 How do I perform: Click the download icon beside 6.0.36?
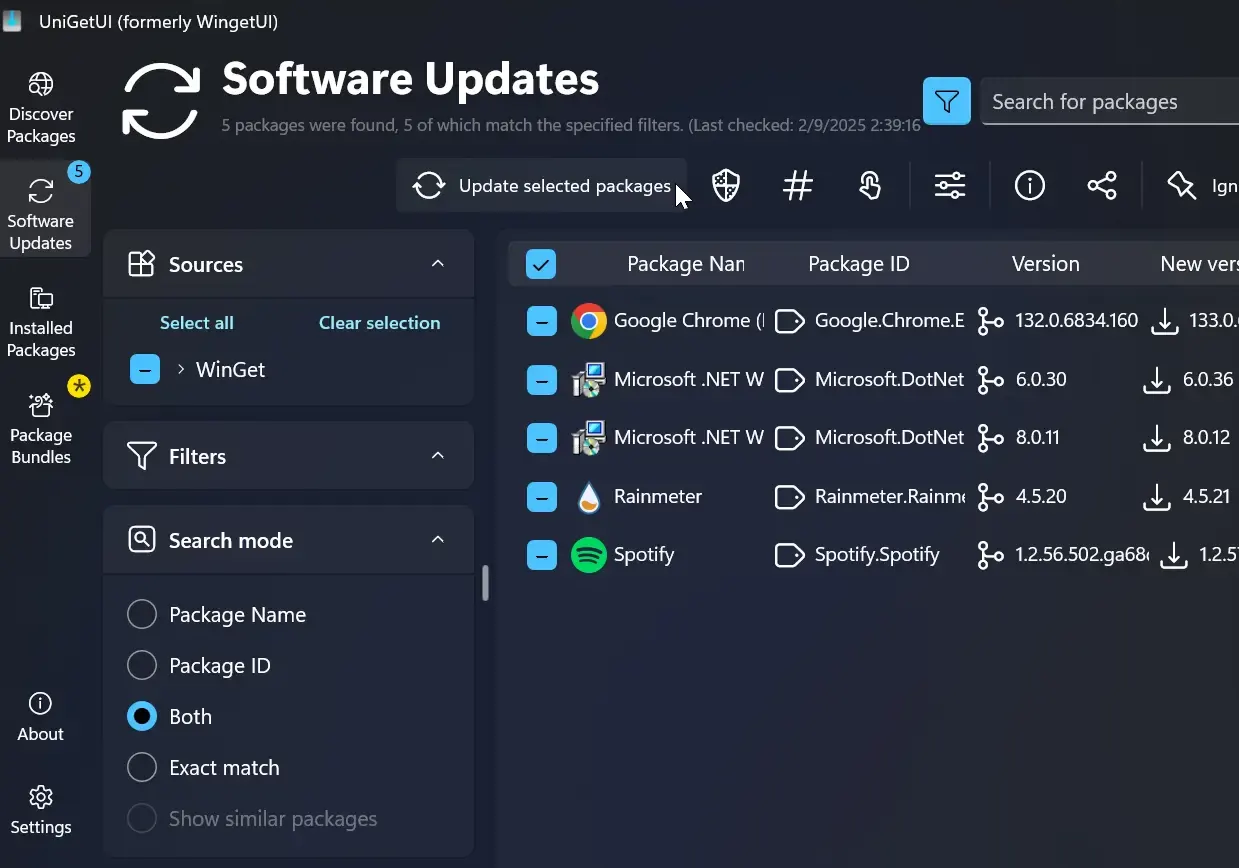(x=1157, y=380)
